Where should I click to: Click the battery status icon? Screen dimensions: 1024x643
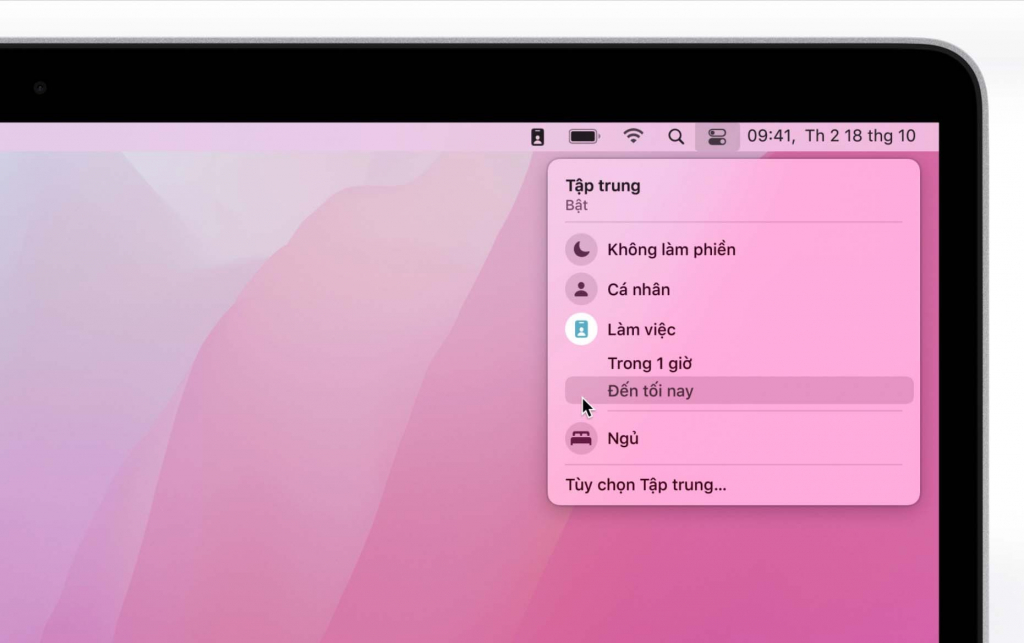coord(584,136)
